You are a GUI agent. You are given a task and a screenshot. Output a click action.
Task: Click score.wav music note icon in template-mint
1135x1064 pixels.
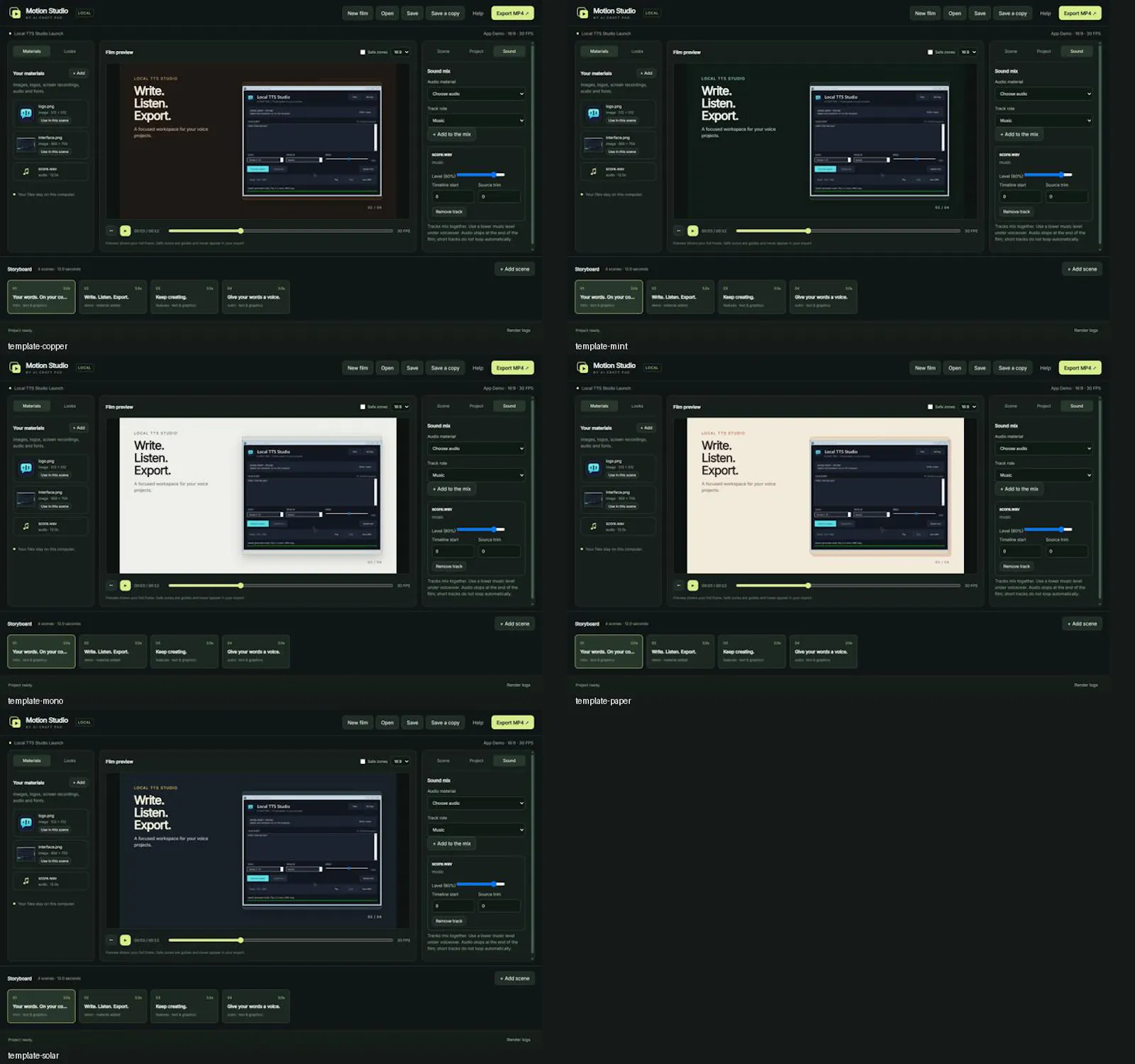coord(594,172)
